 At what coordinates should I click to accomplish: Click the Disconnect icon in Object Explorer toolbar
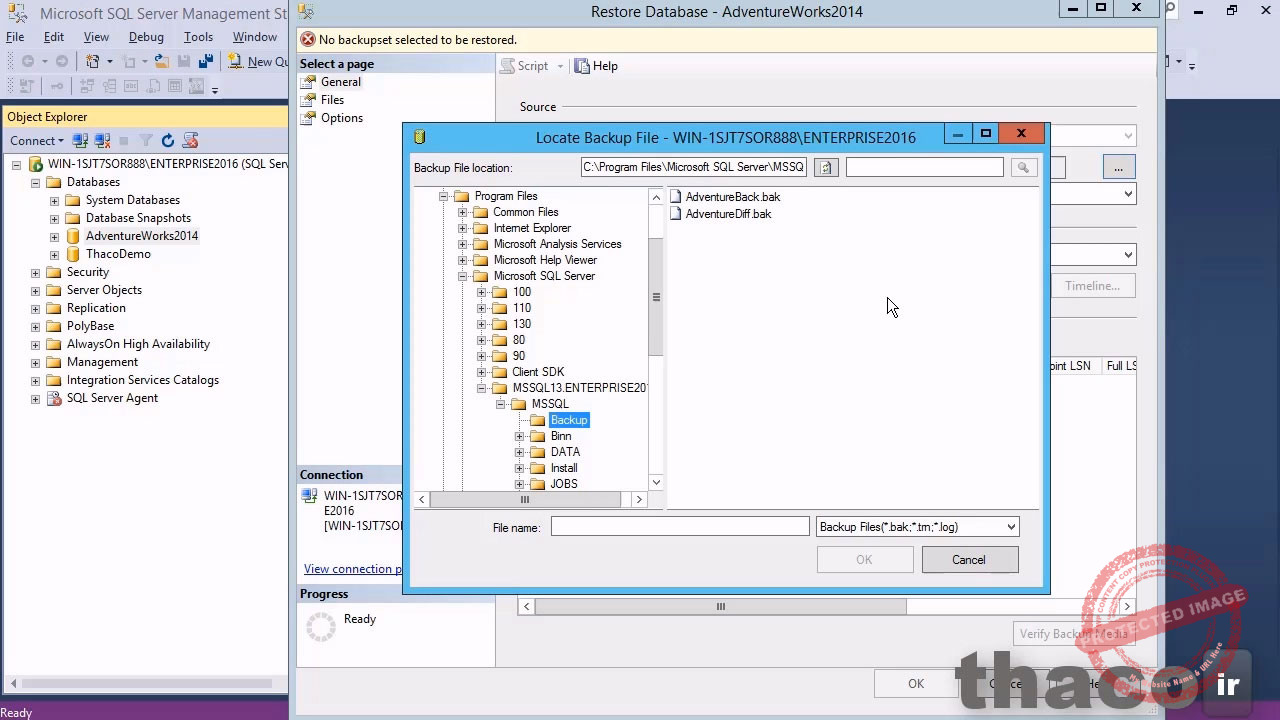click(100, 140)
